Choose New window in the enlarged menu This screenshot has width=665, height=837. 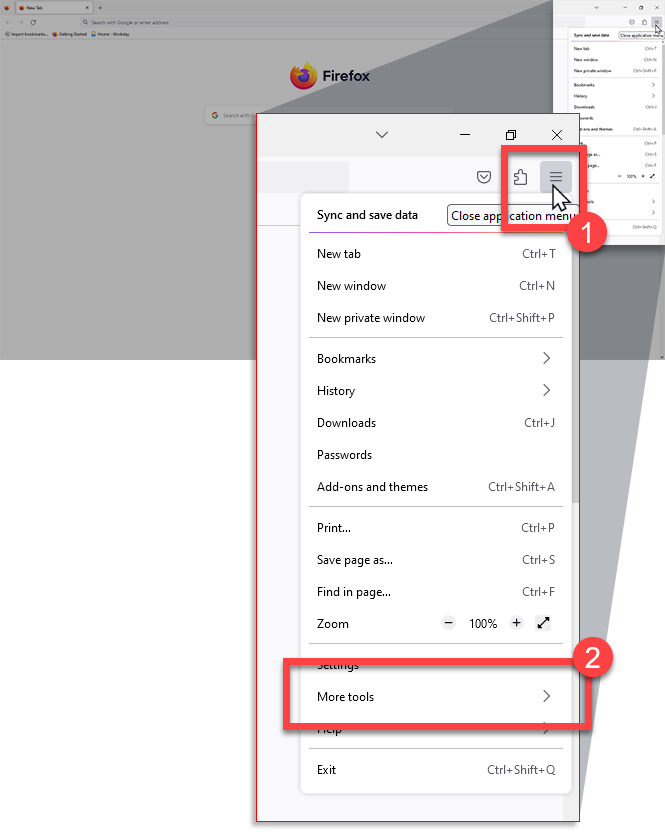436,286
